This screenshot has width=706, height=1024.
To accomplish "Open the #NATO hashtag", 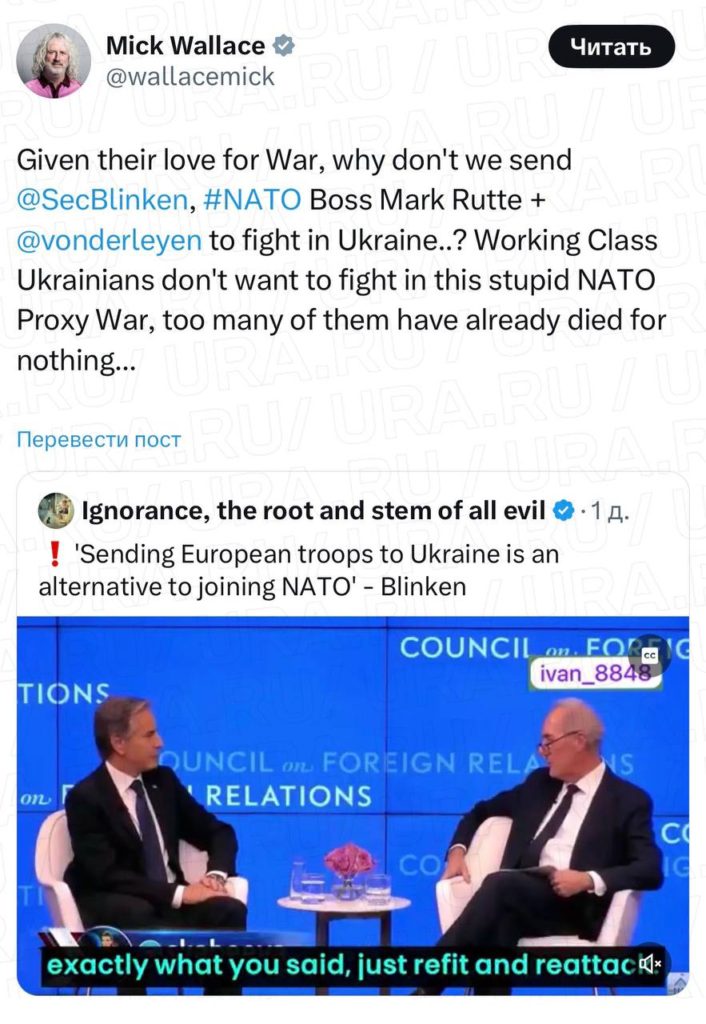I will pos(250,199).
